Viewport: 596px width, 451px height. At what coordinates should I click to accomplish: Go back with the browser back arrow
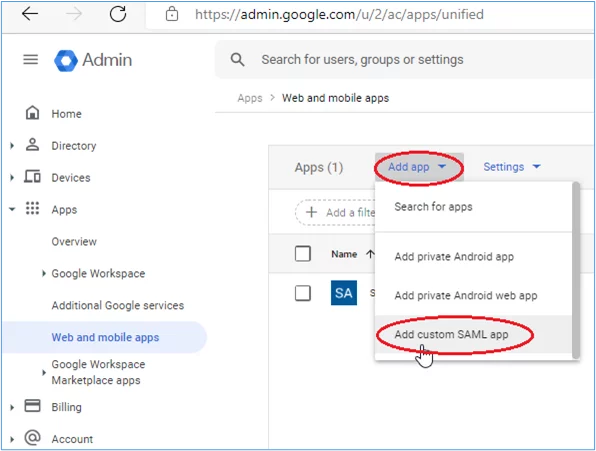(x=30, y=14)
